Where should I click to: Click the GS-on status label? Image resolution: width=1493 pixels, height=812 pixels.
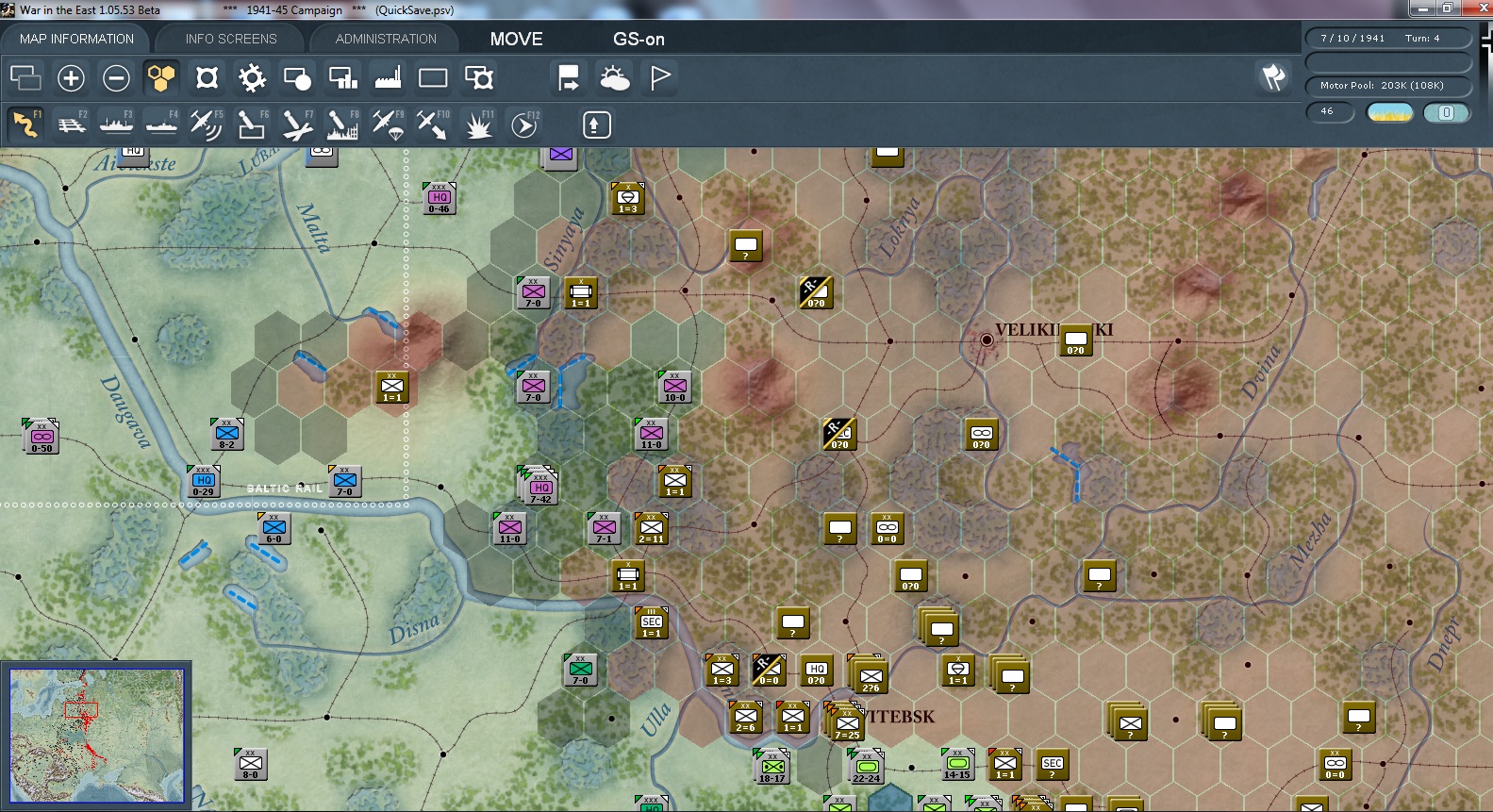pyautogui.click(x=639, y=40)
